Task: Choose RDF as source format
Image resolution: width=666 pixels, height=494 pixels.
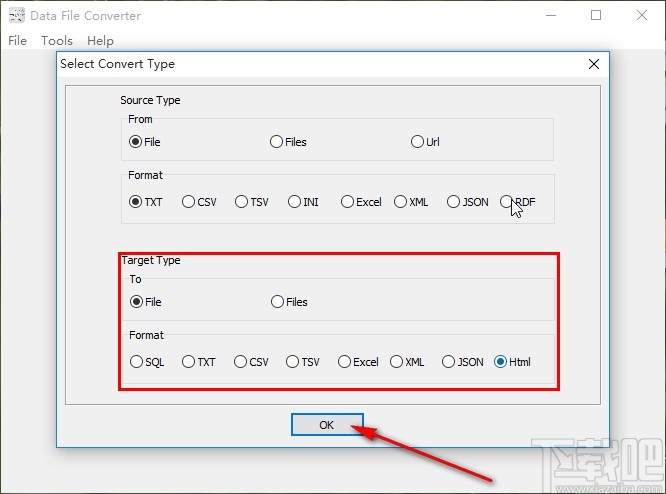Action: point(518,202)
